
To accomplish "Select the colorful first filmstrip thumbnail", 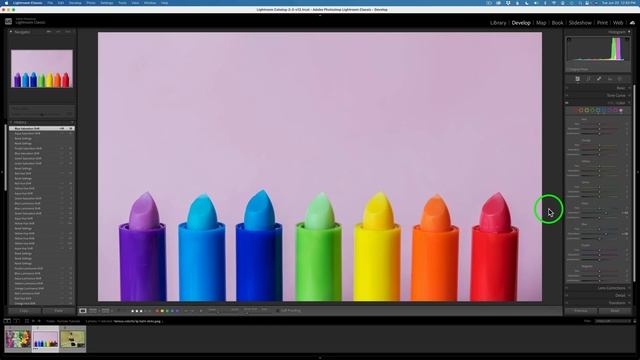I will pyautogui.click(x=18, y=338).
